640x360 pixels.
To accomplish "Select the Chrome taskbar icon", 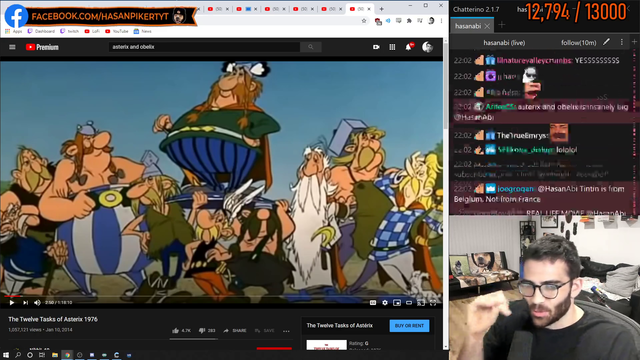I will pyautogui.click(x=67, y=355).
